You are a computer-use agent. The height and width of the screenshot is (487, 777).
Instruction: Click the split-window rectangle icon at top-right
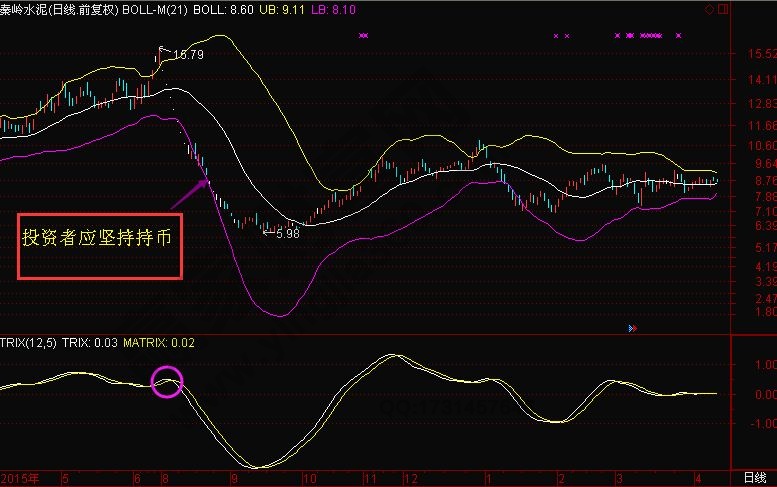(723, 9)
